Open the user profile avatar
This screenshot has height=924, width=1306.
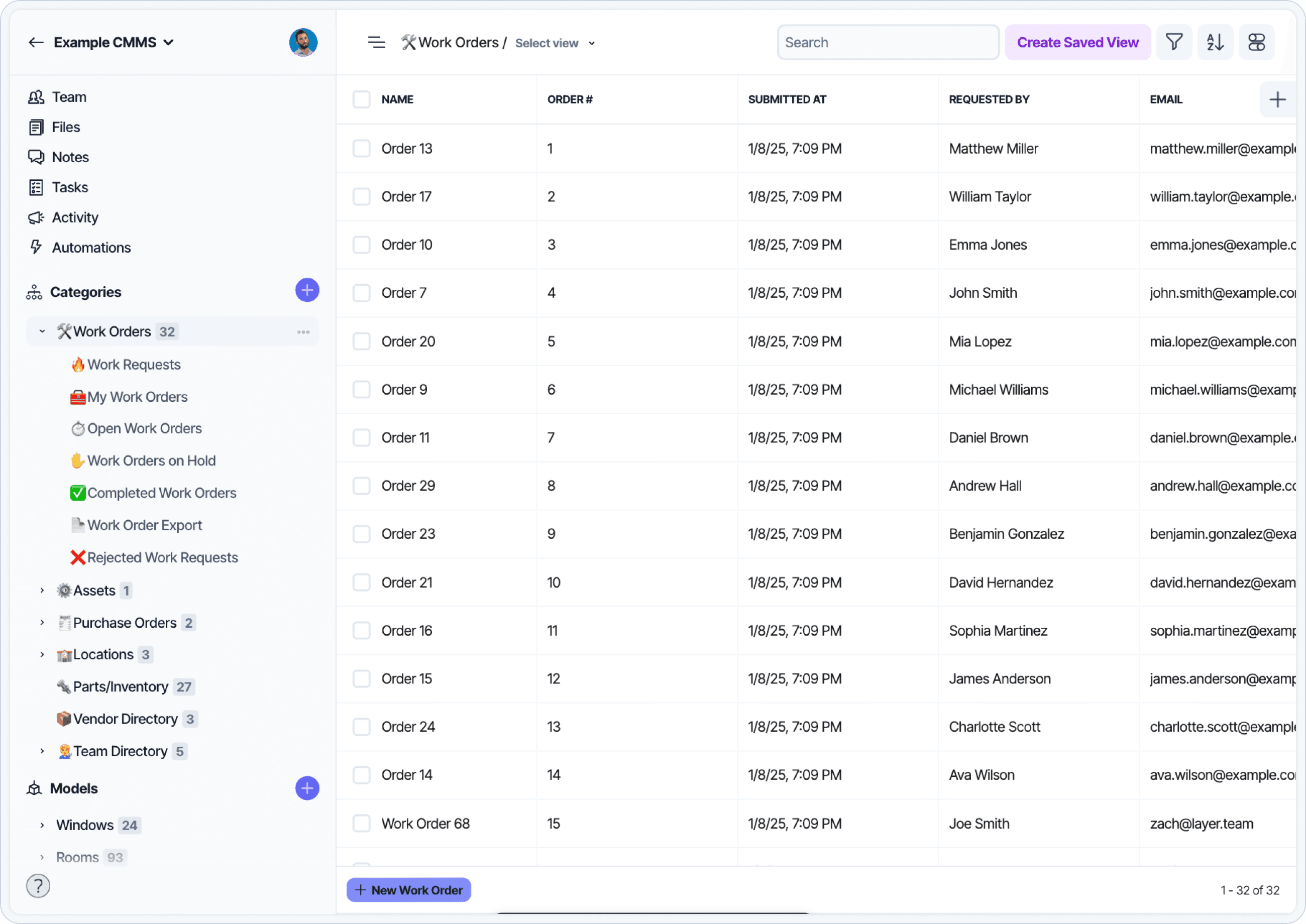coord(303,43)
